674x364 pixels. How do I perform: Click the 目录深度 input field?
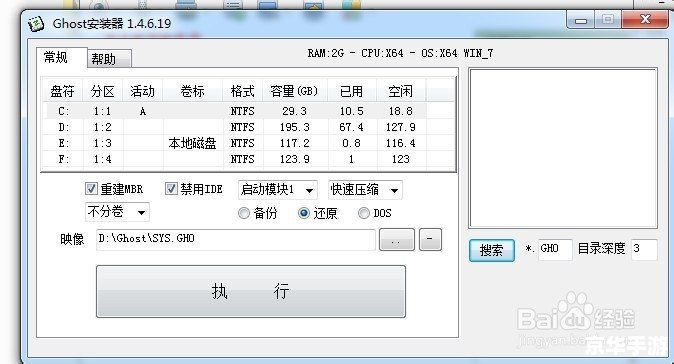(x=643, y=249)
